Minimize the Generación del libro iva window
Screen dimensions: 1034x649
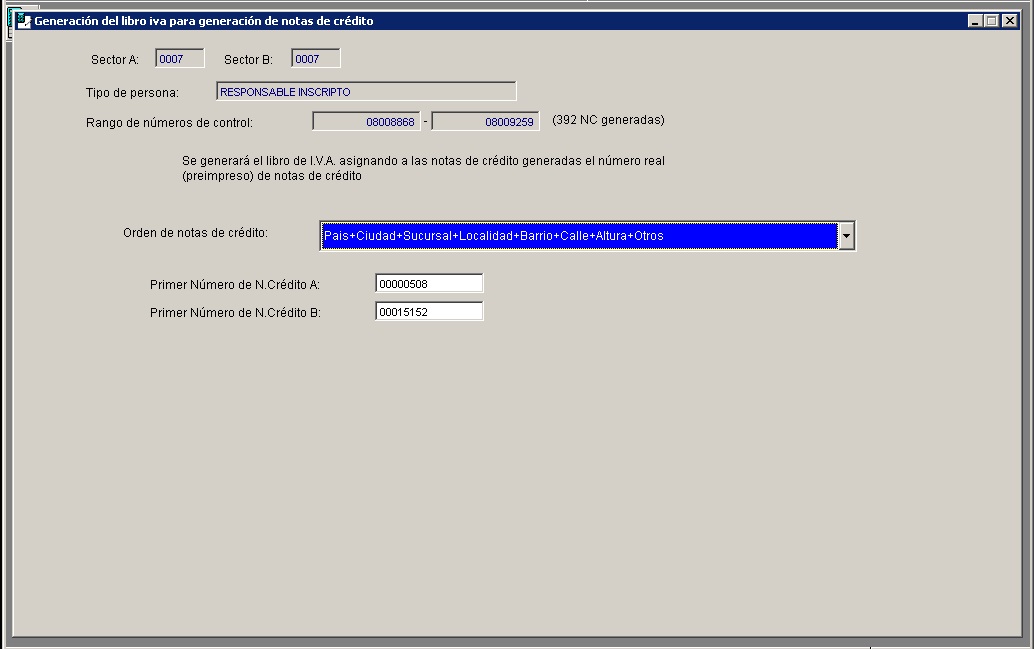point(975,21)
